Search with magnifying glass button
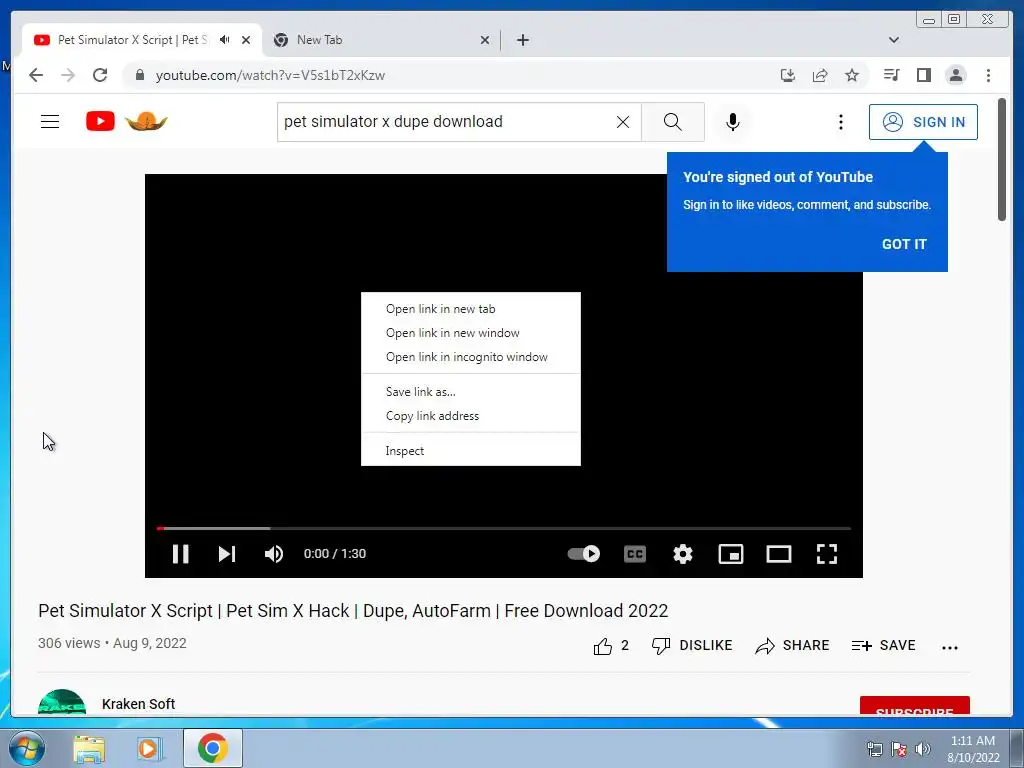The height and width of the screenshot is (768, 1024). pyautogui.click(x=673, y=122)
